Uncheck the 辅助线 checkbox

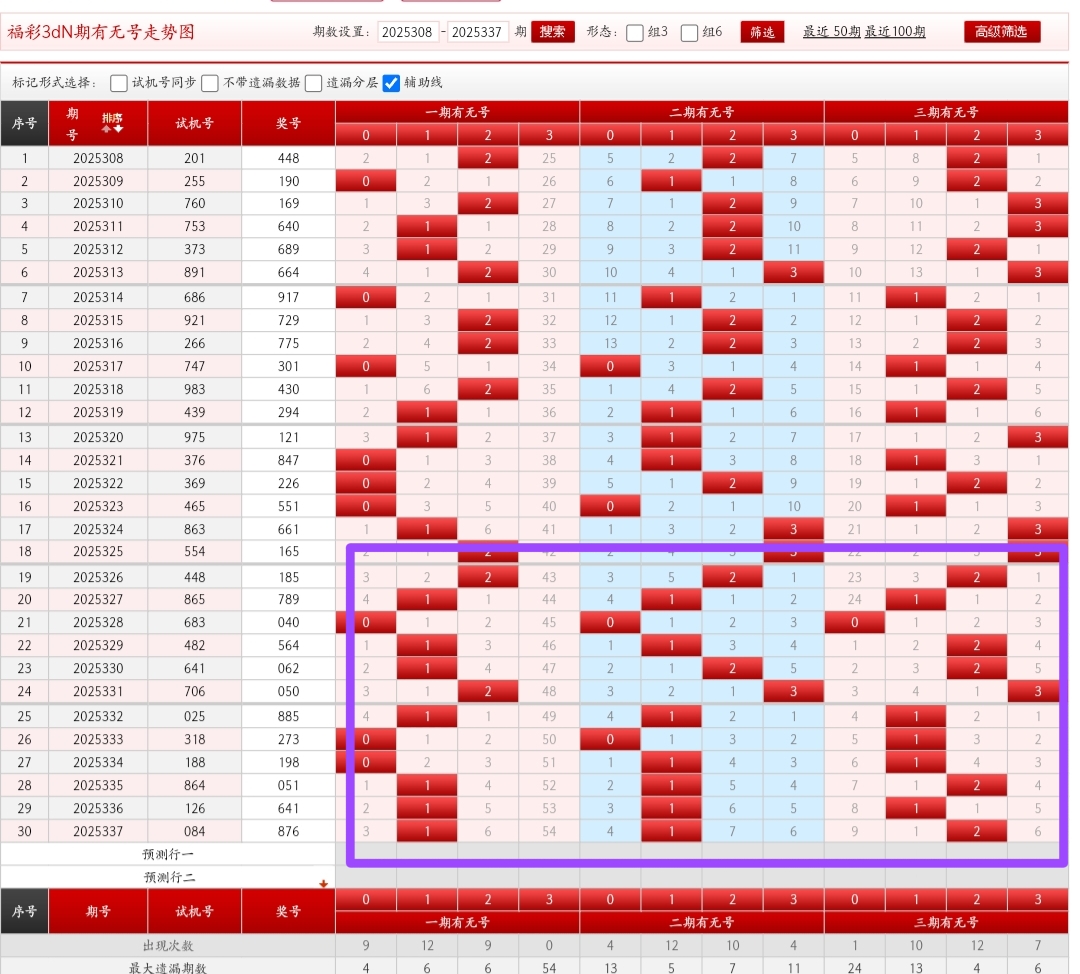pos(391,83)
